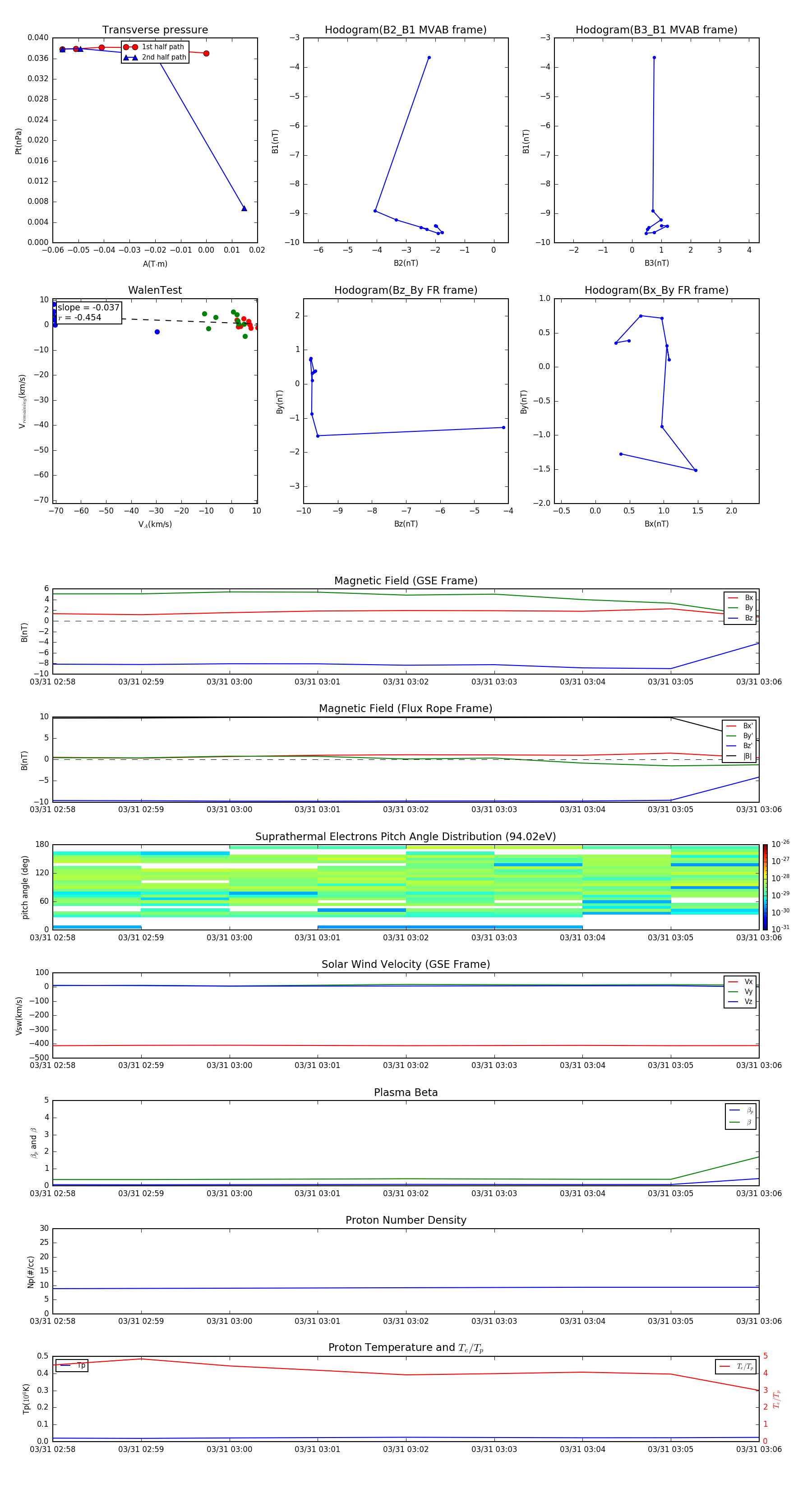This screenshot has height=1489, width=812.
Task: Click the 'Hodogram(B3_B1 MVAB frame)' title
Action: click(x=656, y=30)
